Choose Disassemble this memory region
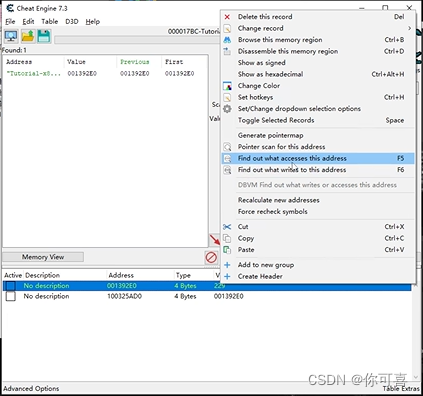423x396 pixels. point(318,51)
